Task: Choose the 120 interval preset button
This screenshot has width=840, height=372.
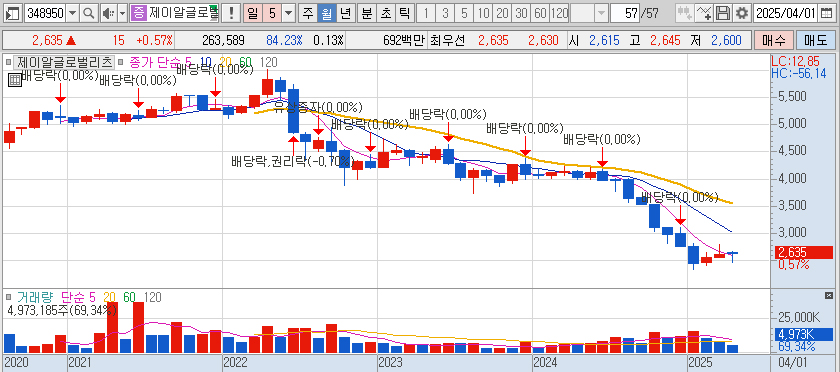Action: pyautogui.click(x=559, y=13)
